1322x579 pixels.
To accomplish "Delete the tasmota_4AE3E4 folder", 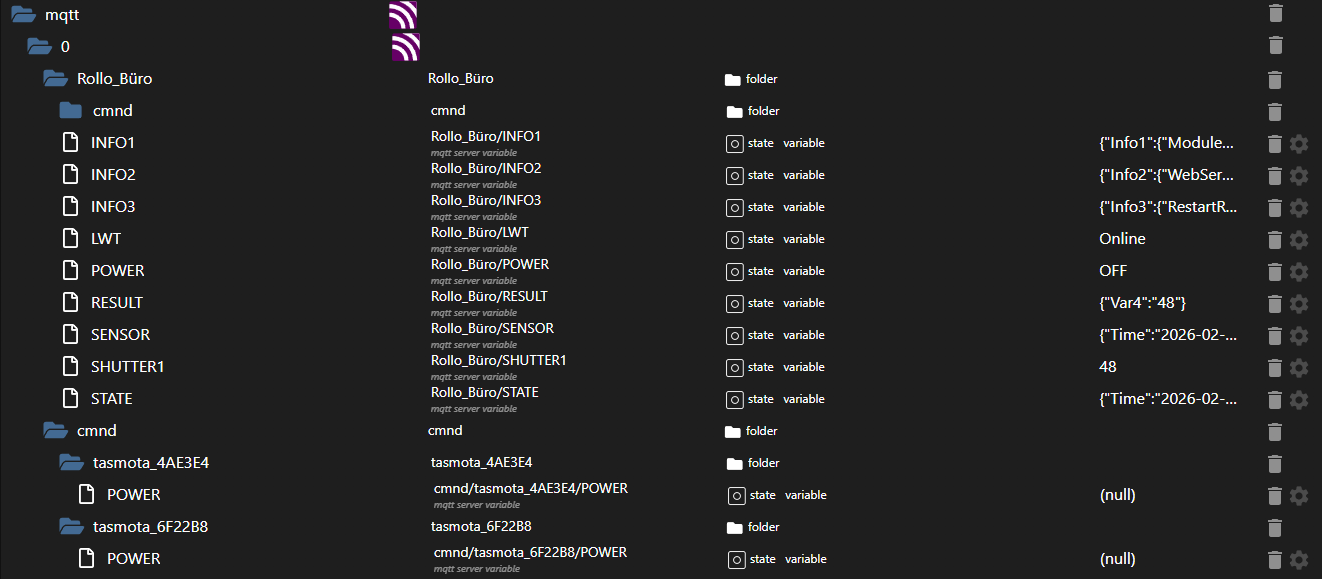I will (x=1275, y=463).
